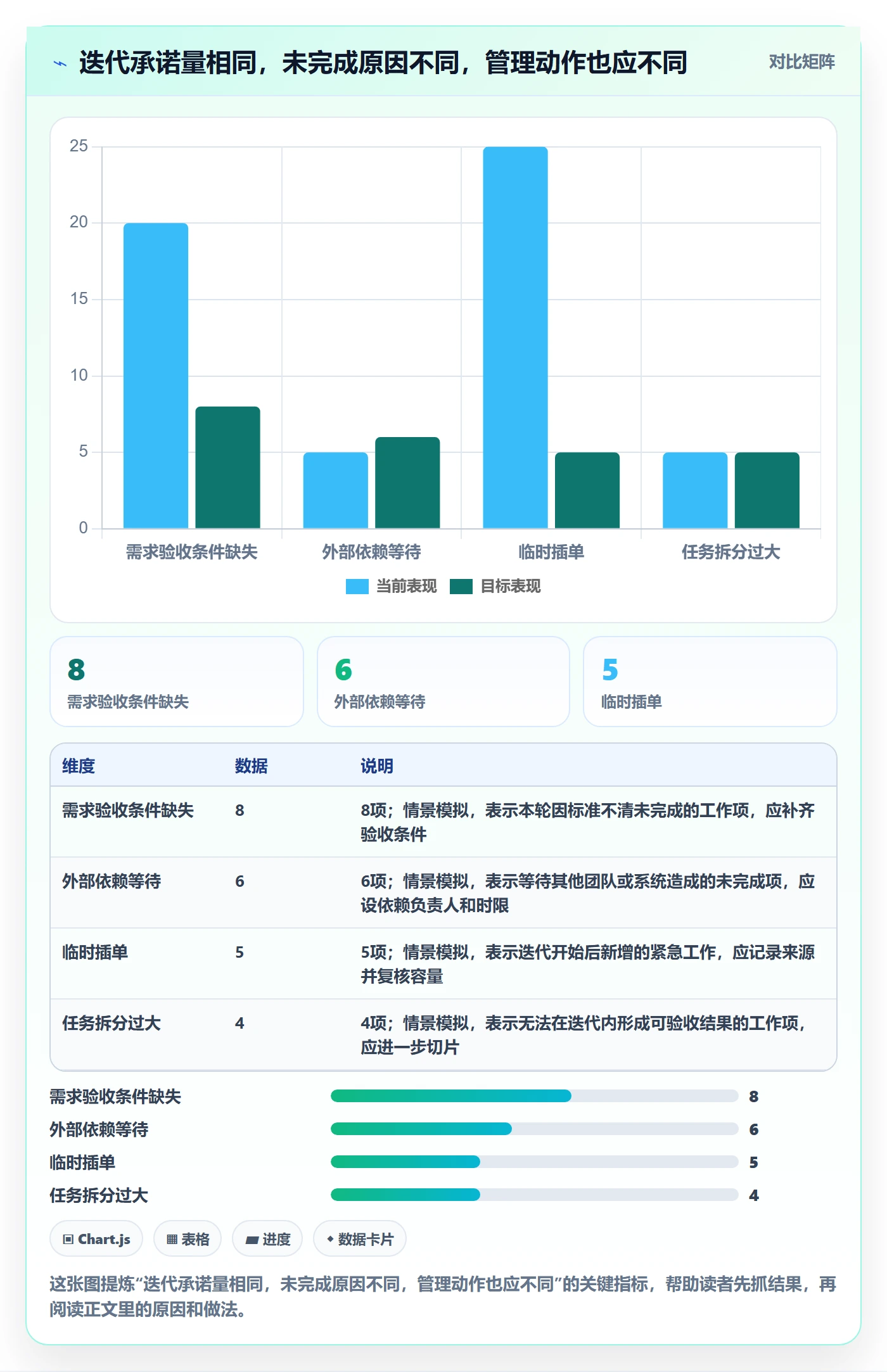Image resolution: width=887 pixels, height=1372 pixels.
Task: Select the 当前表现 bar for 临时插单
Action: [515, 338]
